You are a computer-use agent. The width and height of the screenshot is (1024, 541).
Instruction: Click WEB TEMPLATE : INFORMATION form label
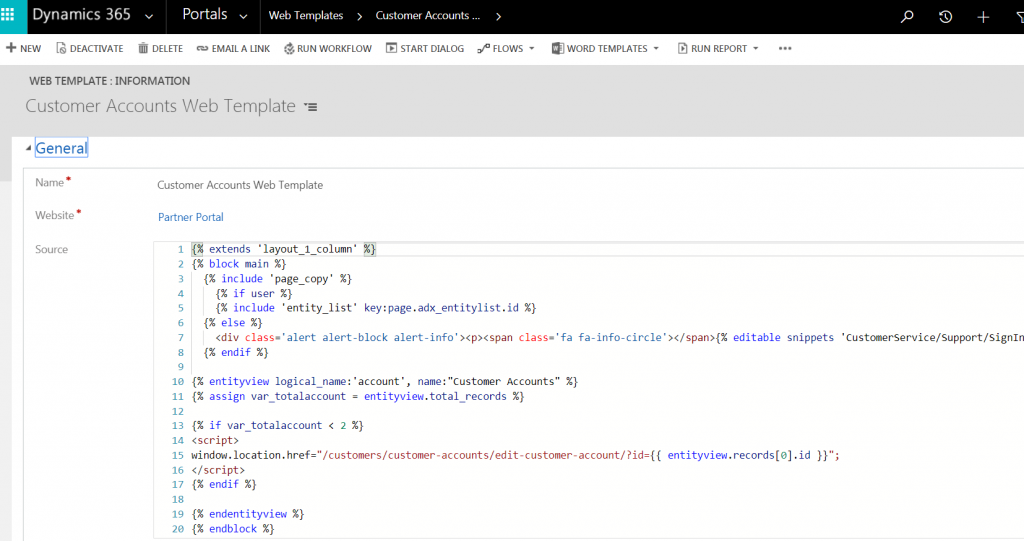click(x=110, y=81)
